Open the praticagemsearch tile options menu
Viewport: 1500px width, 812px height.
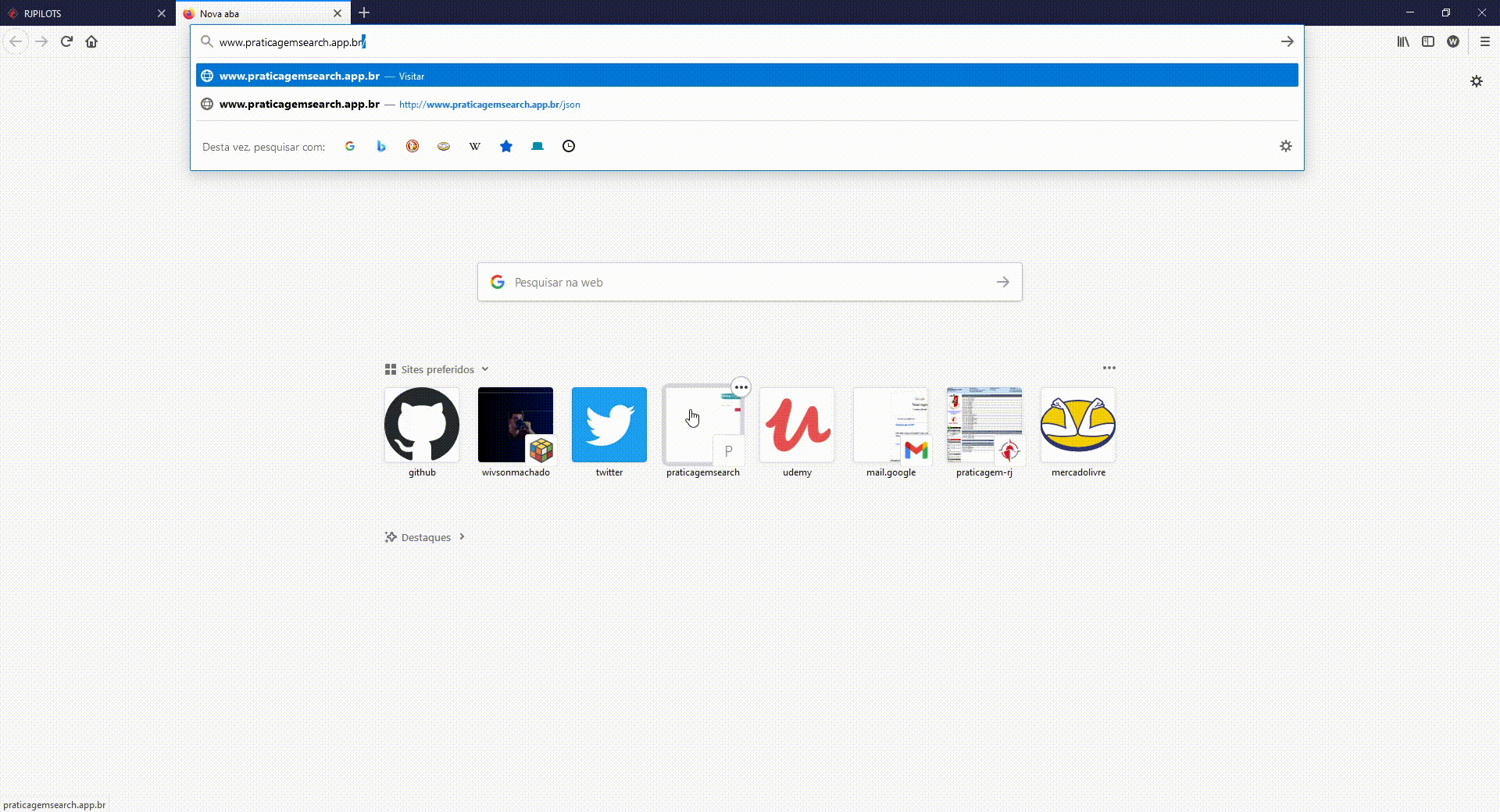[741, 387]
